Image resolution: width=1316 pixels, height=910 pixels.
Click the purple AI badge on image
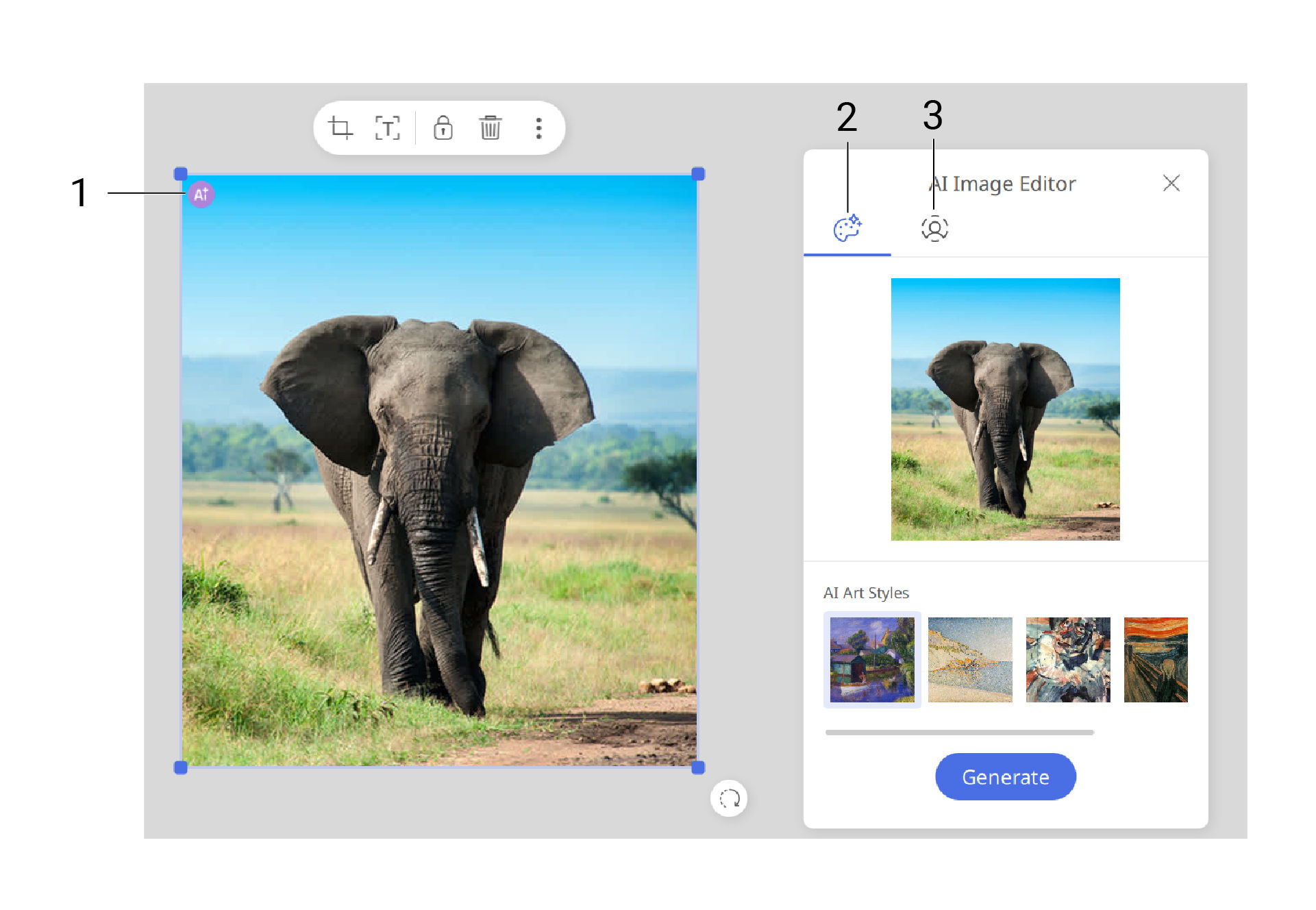(x=201, y=195)
